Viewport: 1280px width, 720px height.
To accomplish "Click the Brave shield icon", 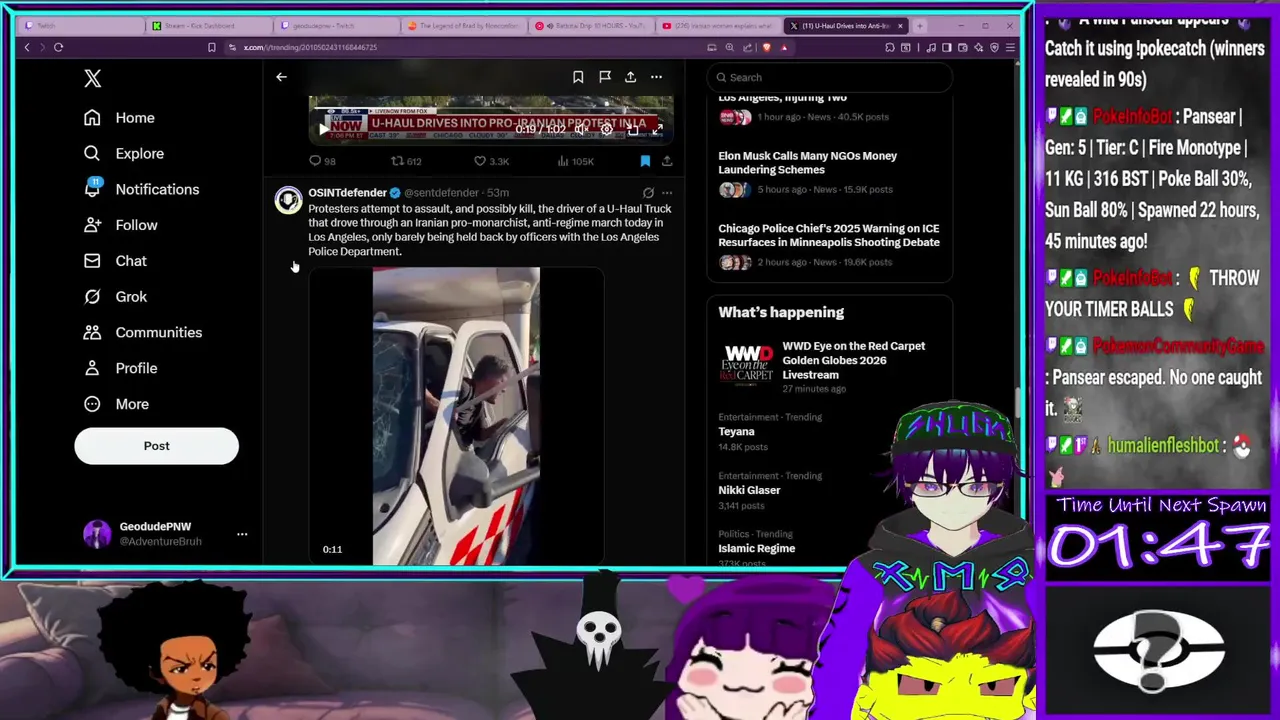I will coord(766,47).
